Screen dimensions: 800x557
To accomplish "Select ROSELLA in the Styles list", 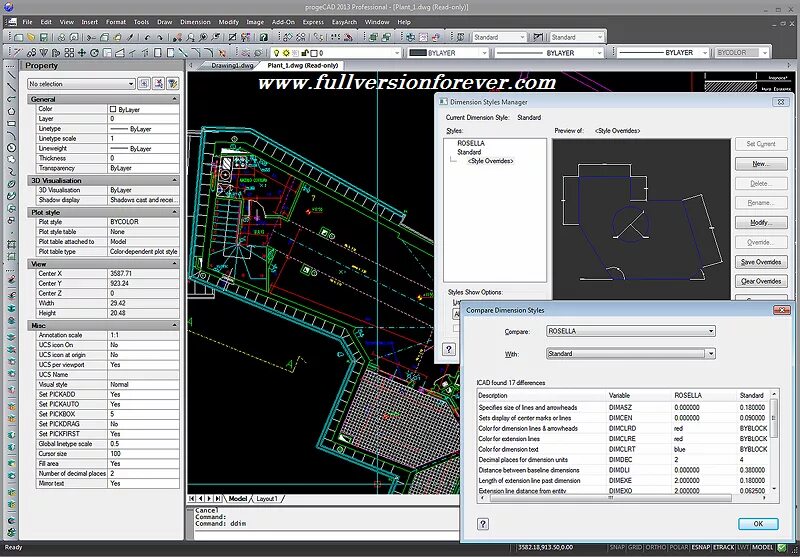I will (471, 143).
